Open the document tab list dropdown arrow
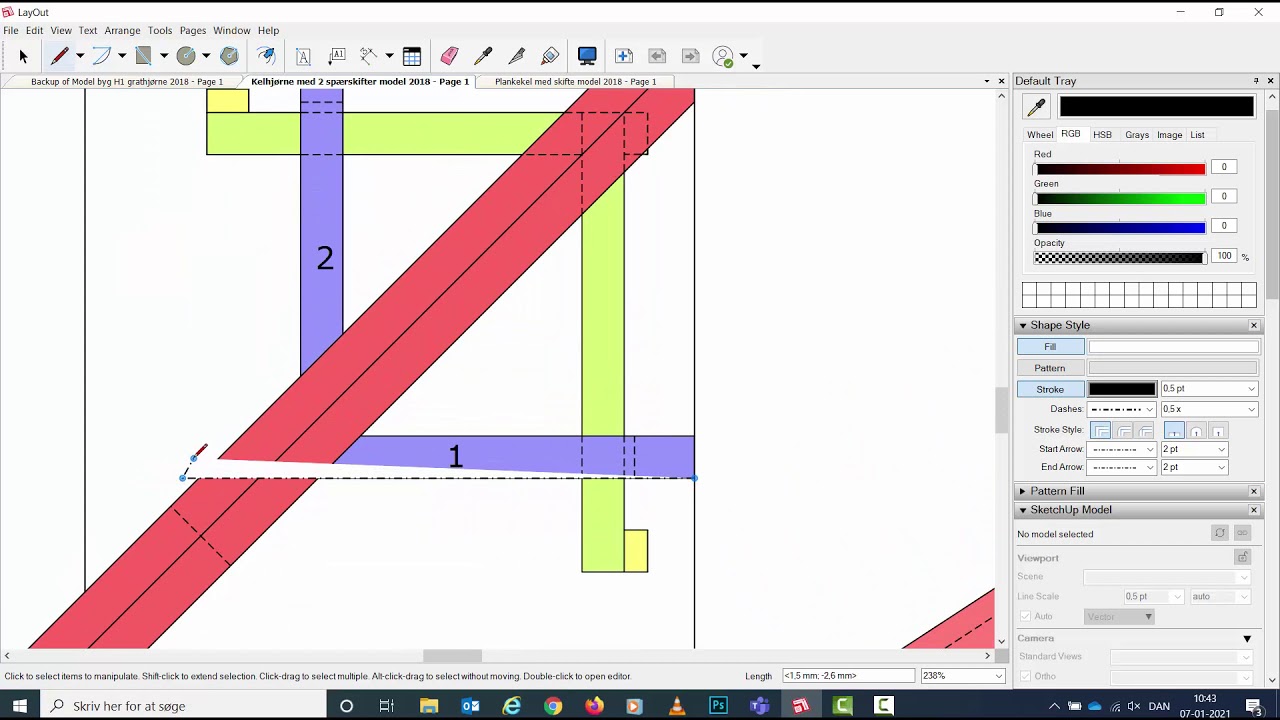The height and width of the screenshot is (720, 1280). click(x=987, y=82)
